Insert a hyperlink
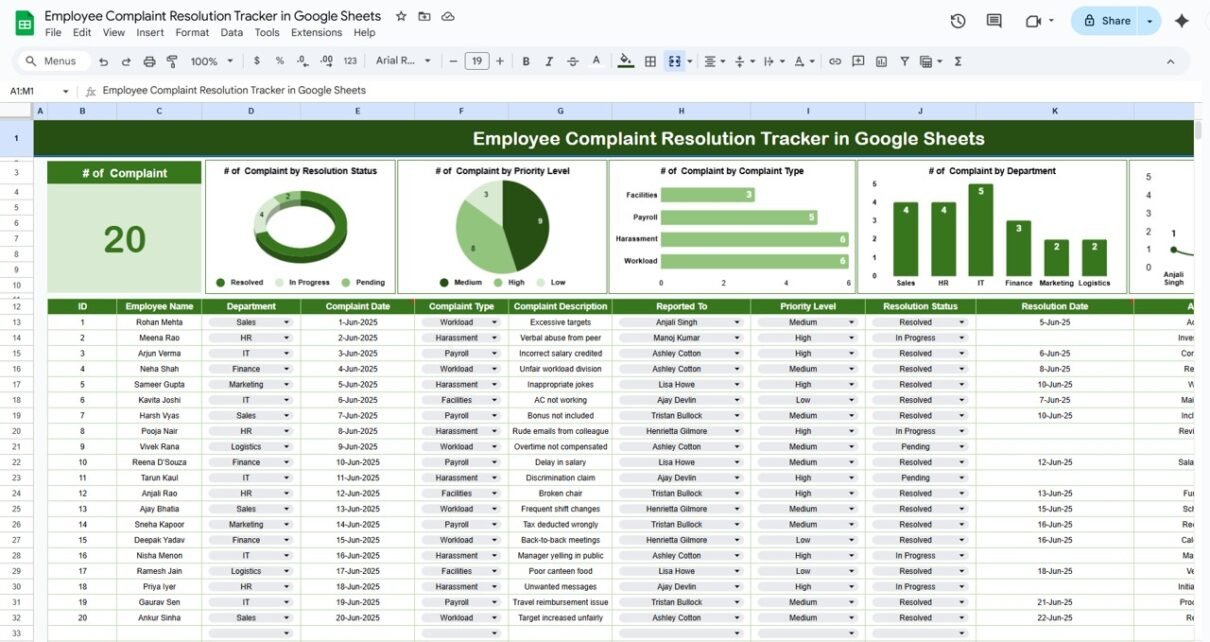The height and width of the screenshot is (642, 1210). (x=835, y=61)
